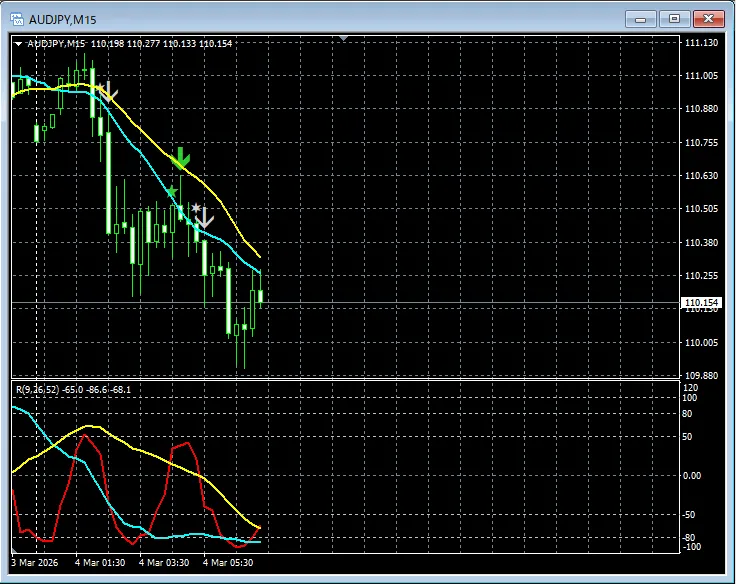Maximize the AUDJPY,M15 chart window

pos(674,19)
